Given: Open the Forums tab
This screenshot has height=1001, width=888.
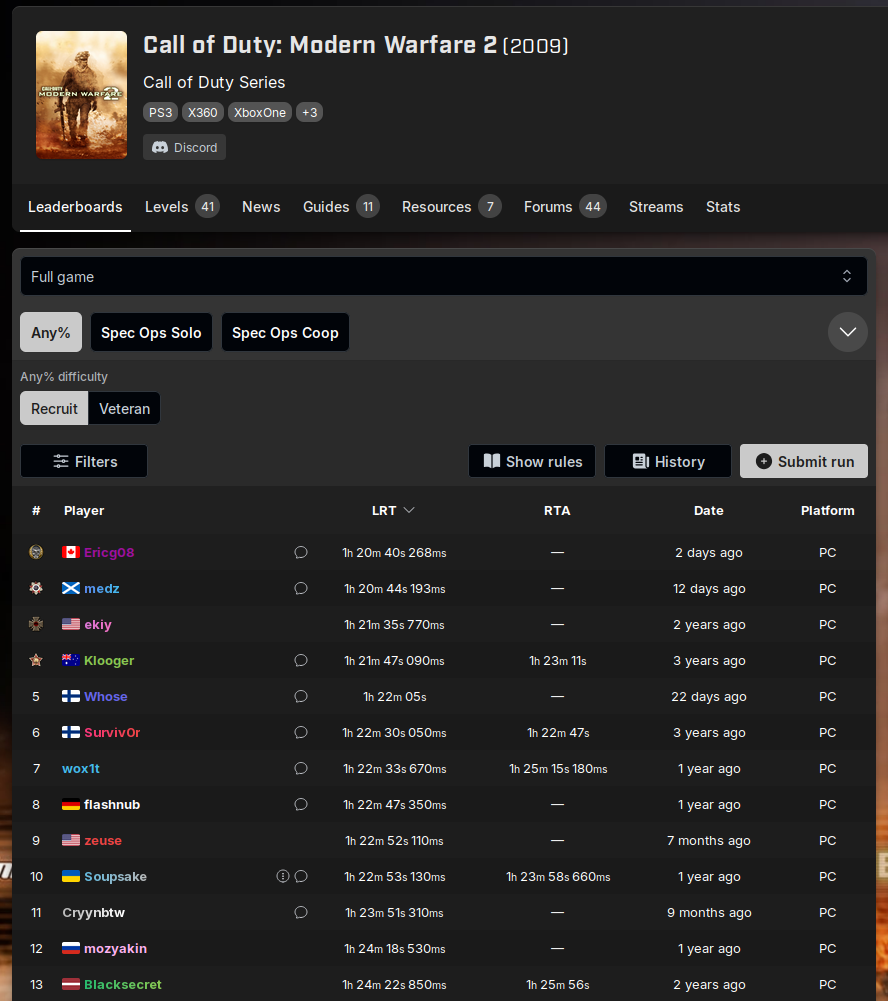Looking at the screenshot, I should click(x=565, y=207).
